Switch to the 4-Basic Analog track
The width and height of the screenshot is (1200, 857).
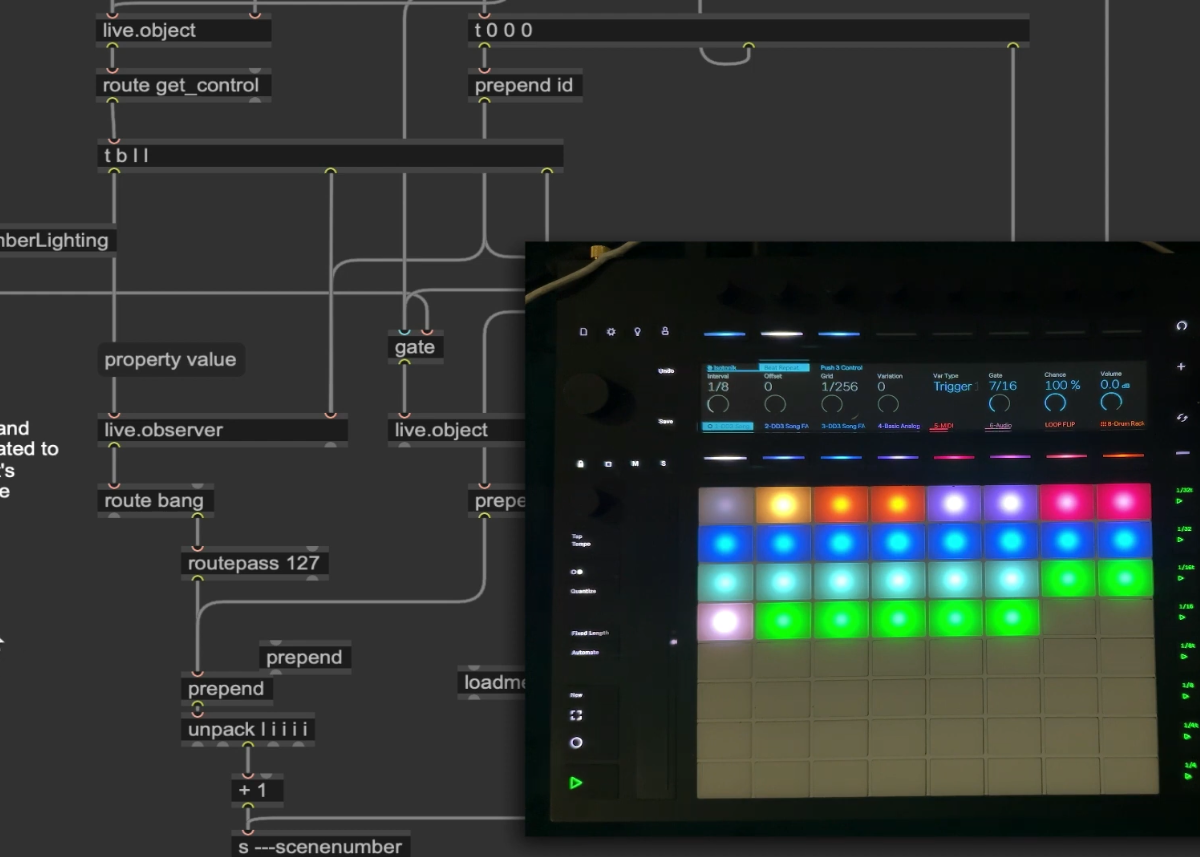(898, 425)
